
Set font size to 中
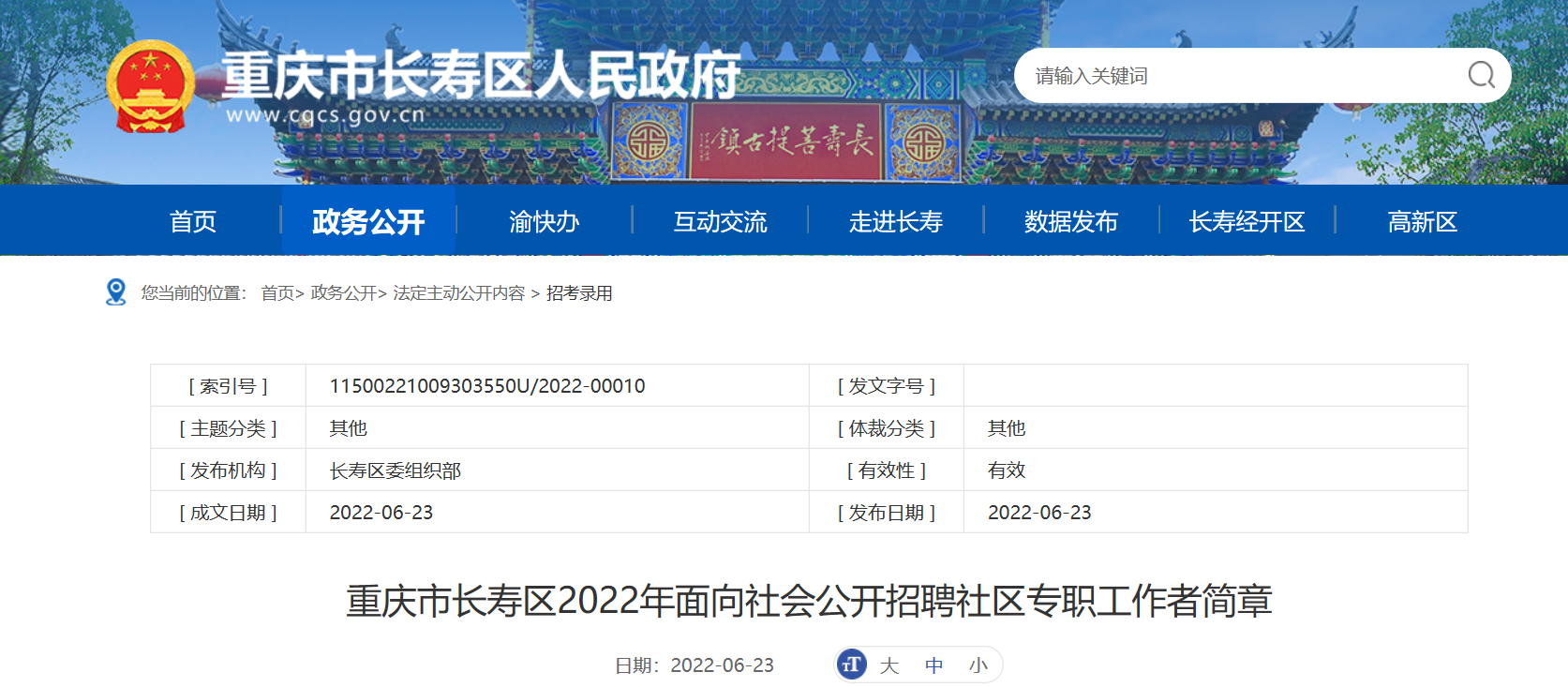click(934, 665)
